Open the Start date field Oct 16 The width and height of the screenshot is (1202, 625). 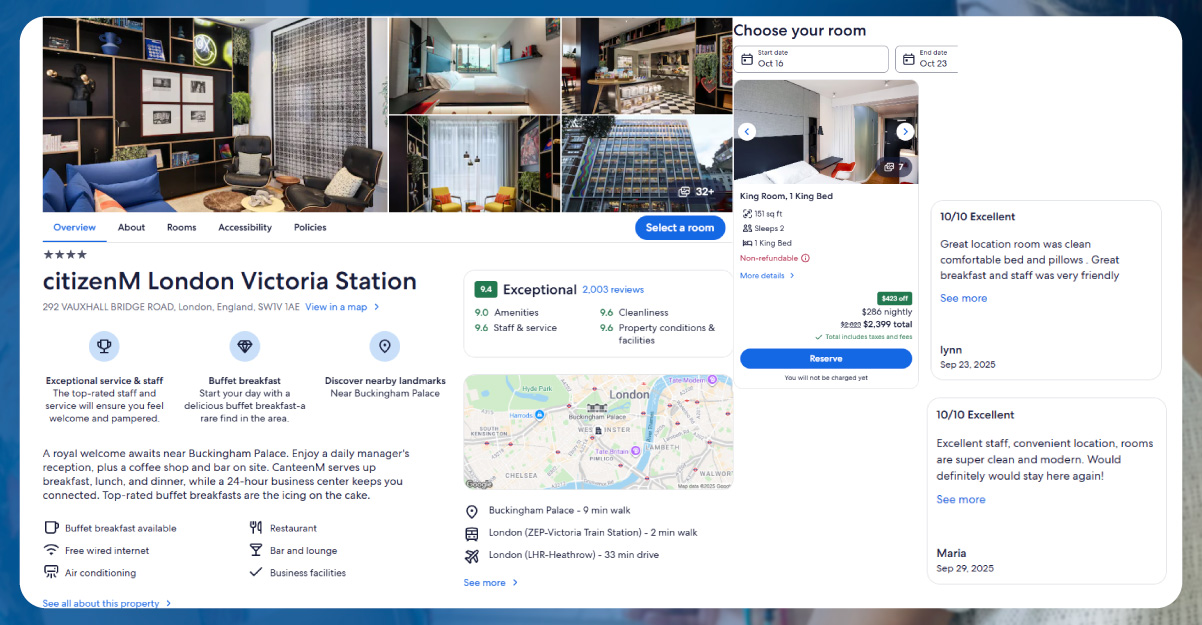point(811,59)
